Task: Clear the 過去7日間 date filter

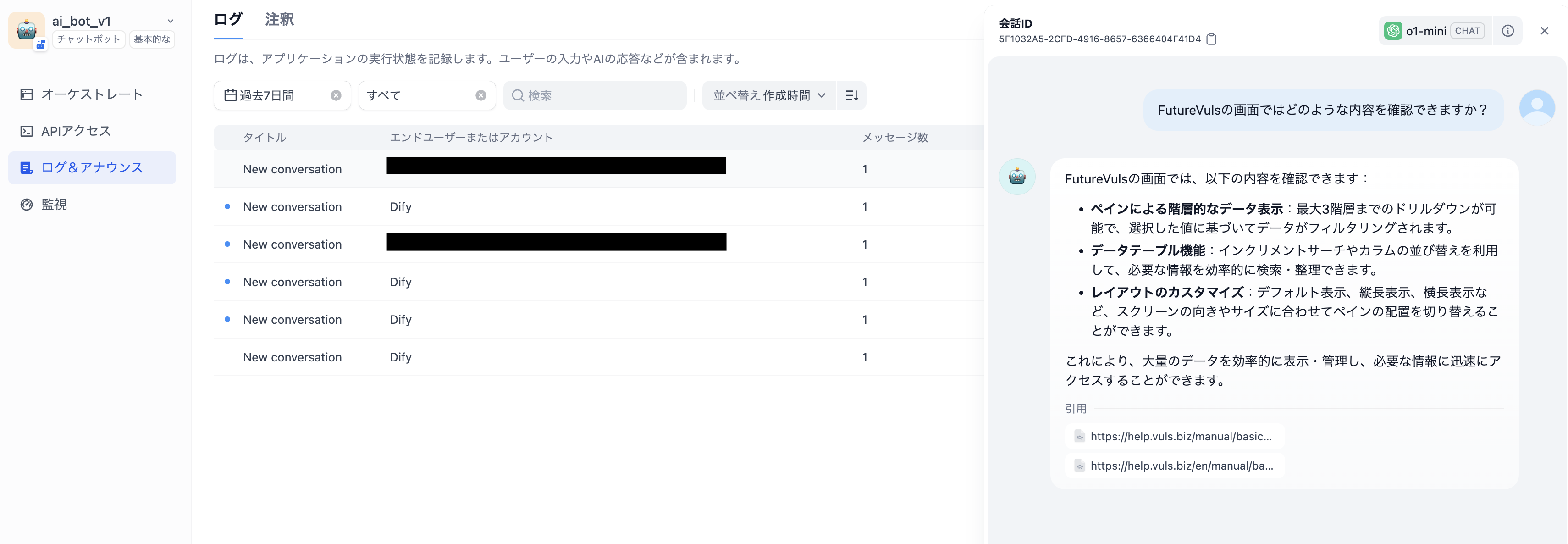Action: point(336,96)
